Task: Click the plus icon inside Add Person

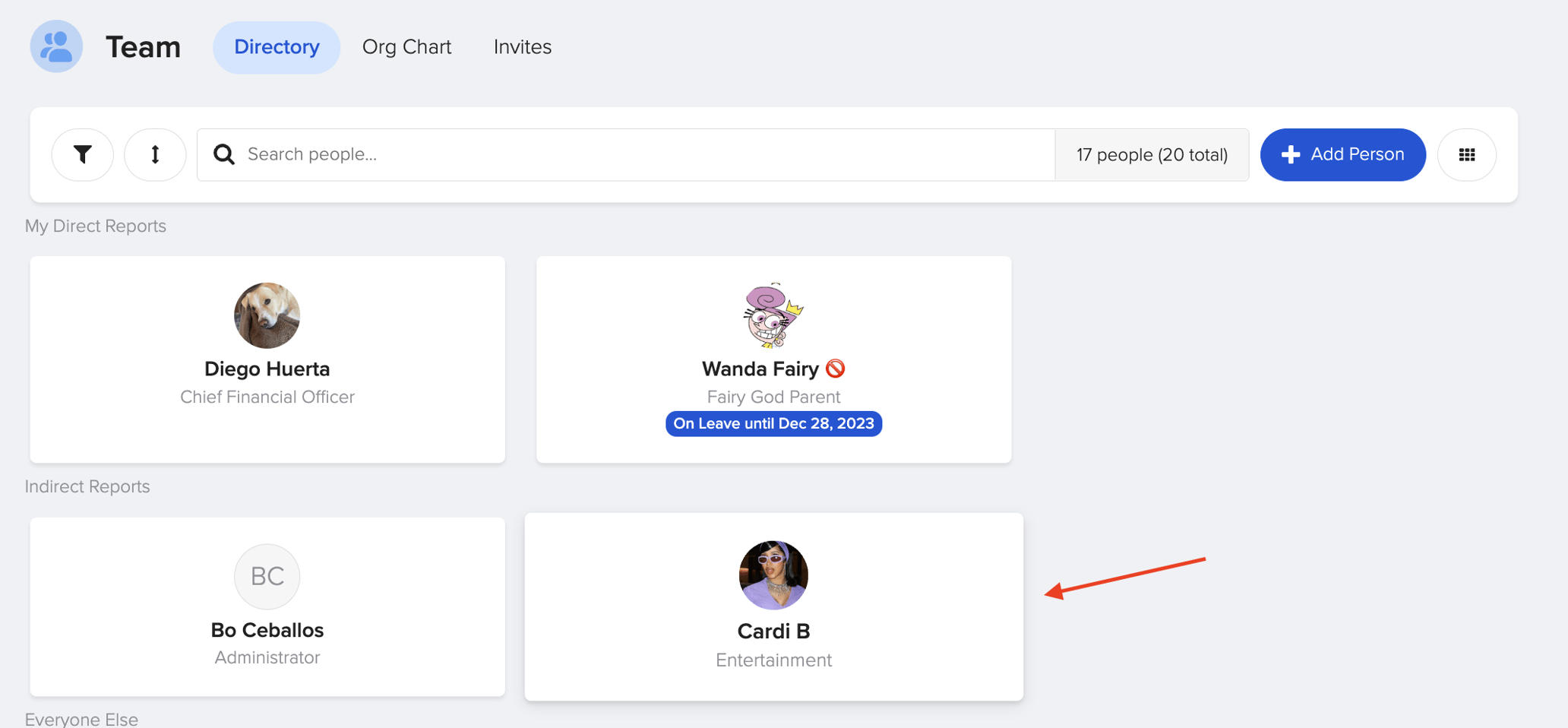Action: pos(1289,154)
